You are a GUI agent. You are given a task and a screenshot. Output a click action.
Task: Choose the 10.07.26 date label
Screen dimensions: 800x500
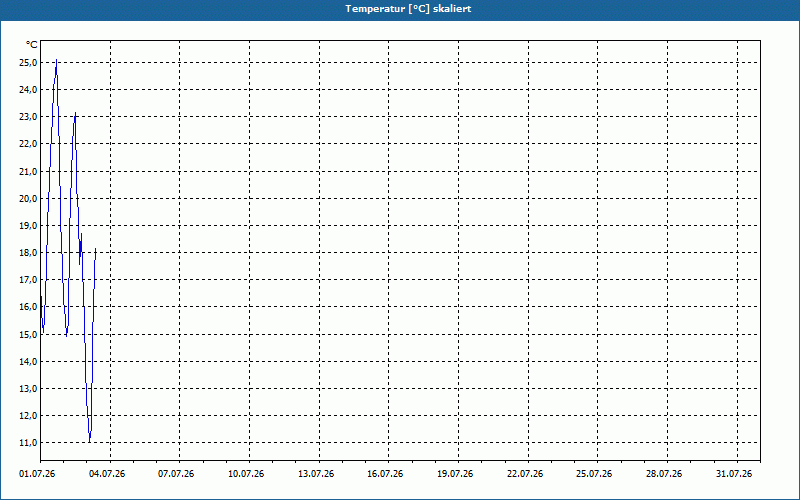coord(246,474)
